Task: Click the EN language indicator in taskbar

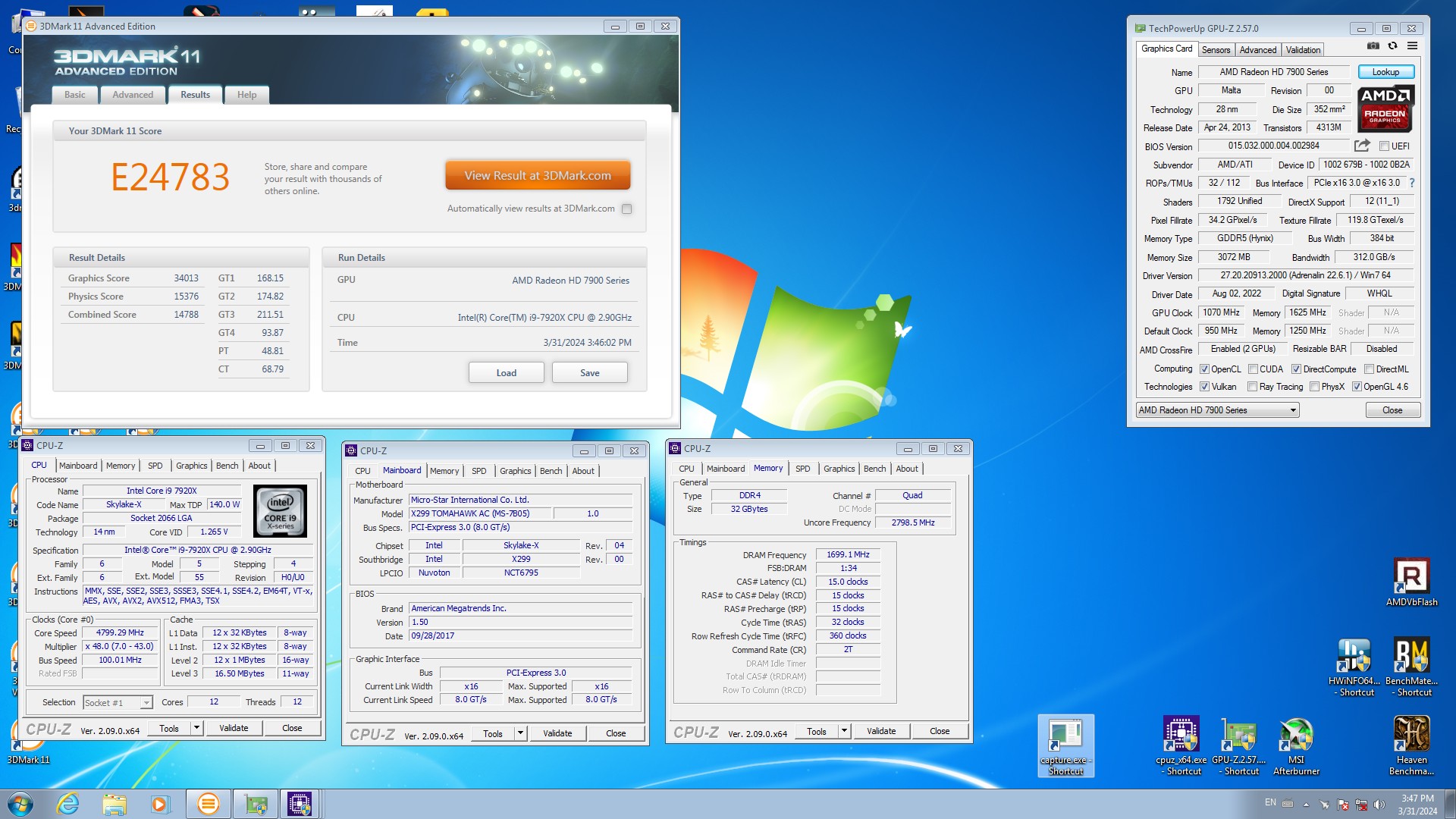Action: pos(1270,802)
